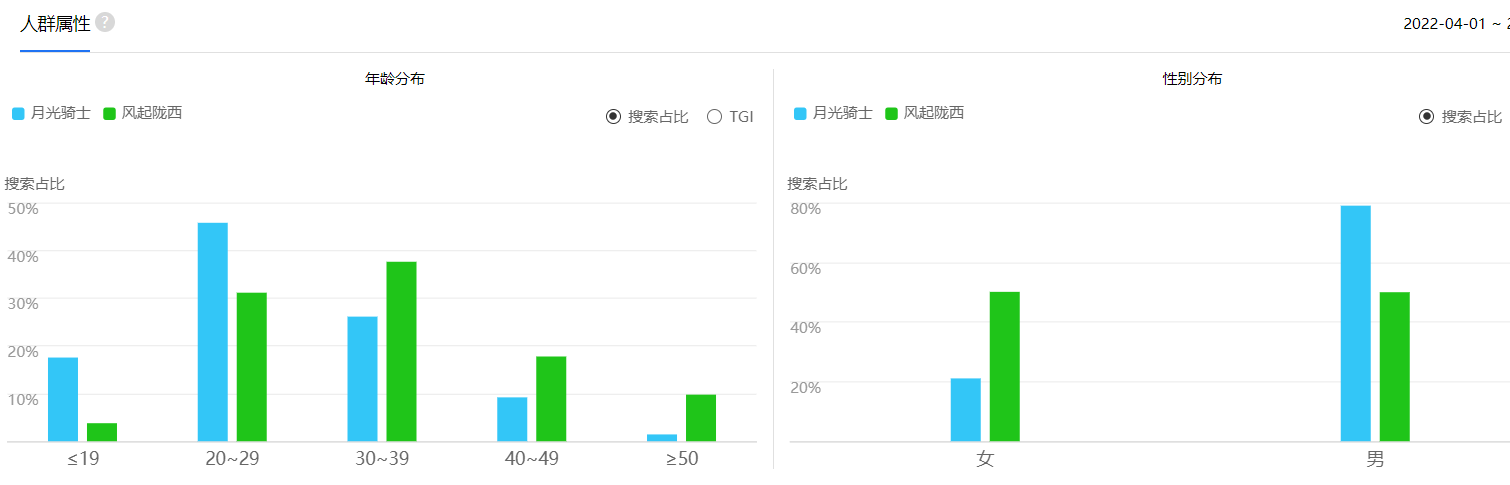
Task: Click the blue 男 gender bar
Action: pos(1355,324)
